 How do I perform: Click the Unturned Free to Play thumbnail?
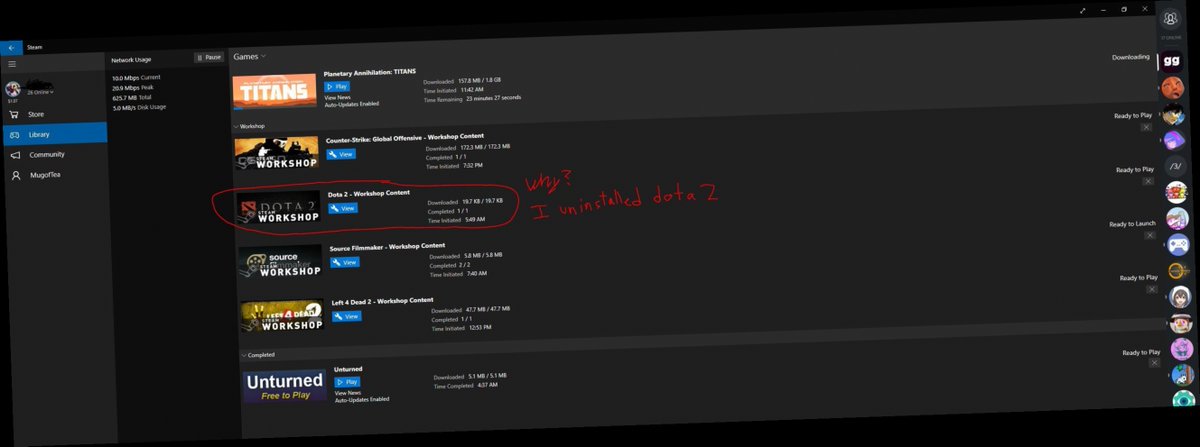(284, 386)
